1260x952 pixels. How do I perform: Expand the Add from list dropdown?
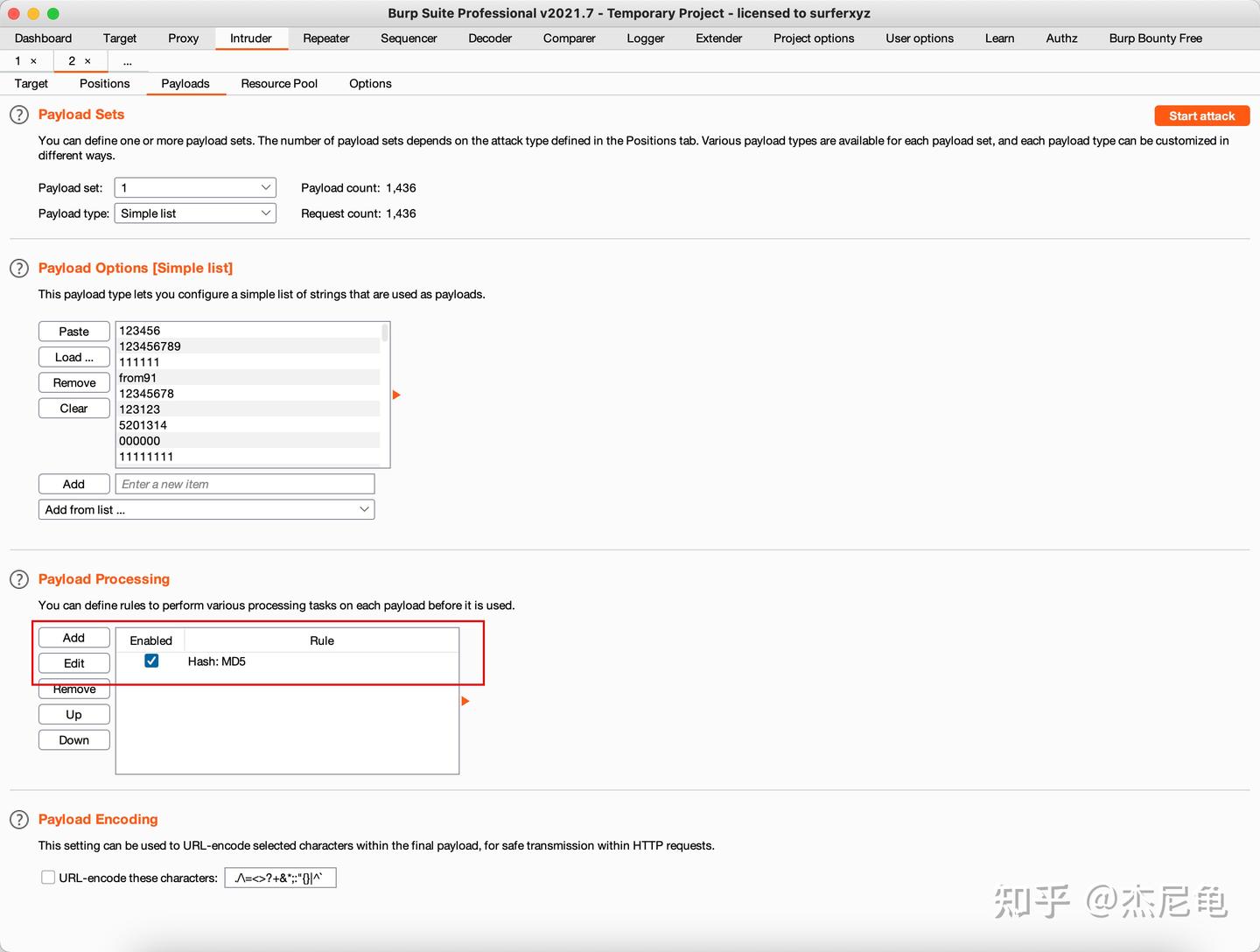[x=206, y=510]
